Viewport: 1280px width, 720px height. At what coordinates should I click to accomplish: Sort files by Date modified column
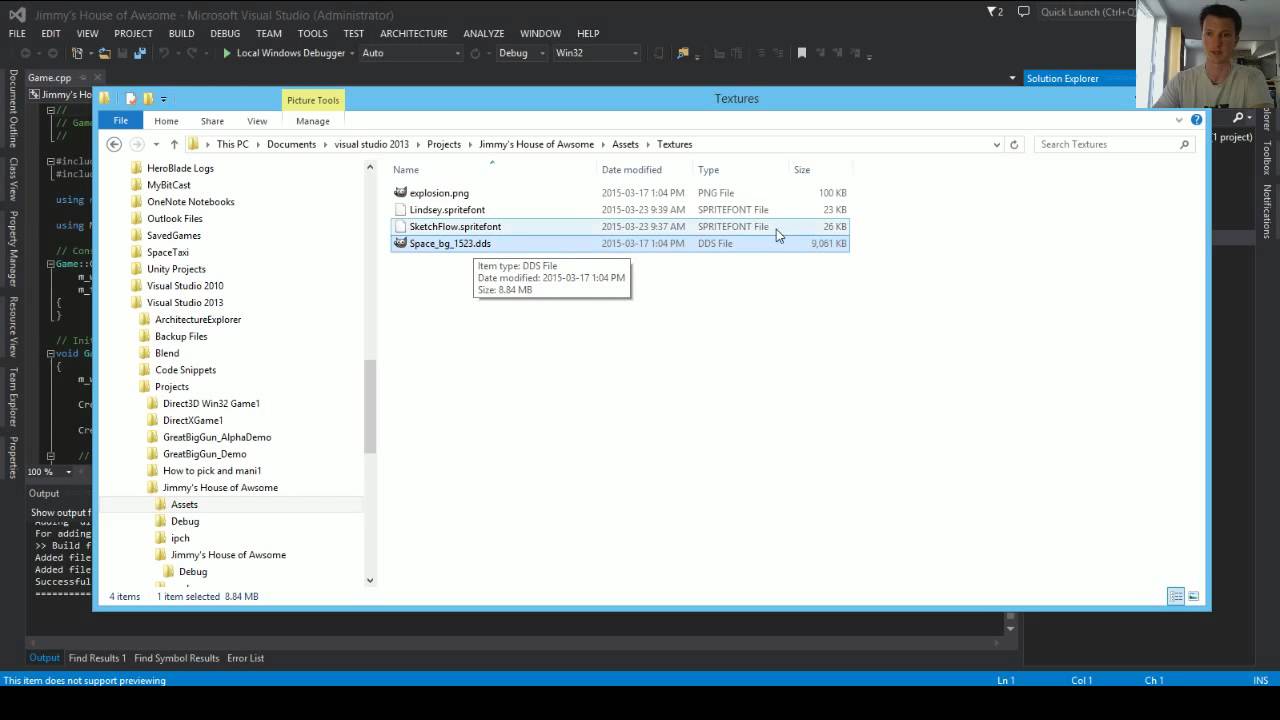(631, 170)
